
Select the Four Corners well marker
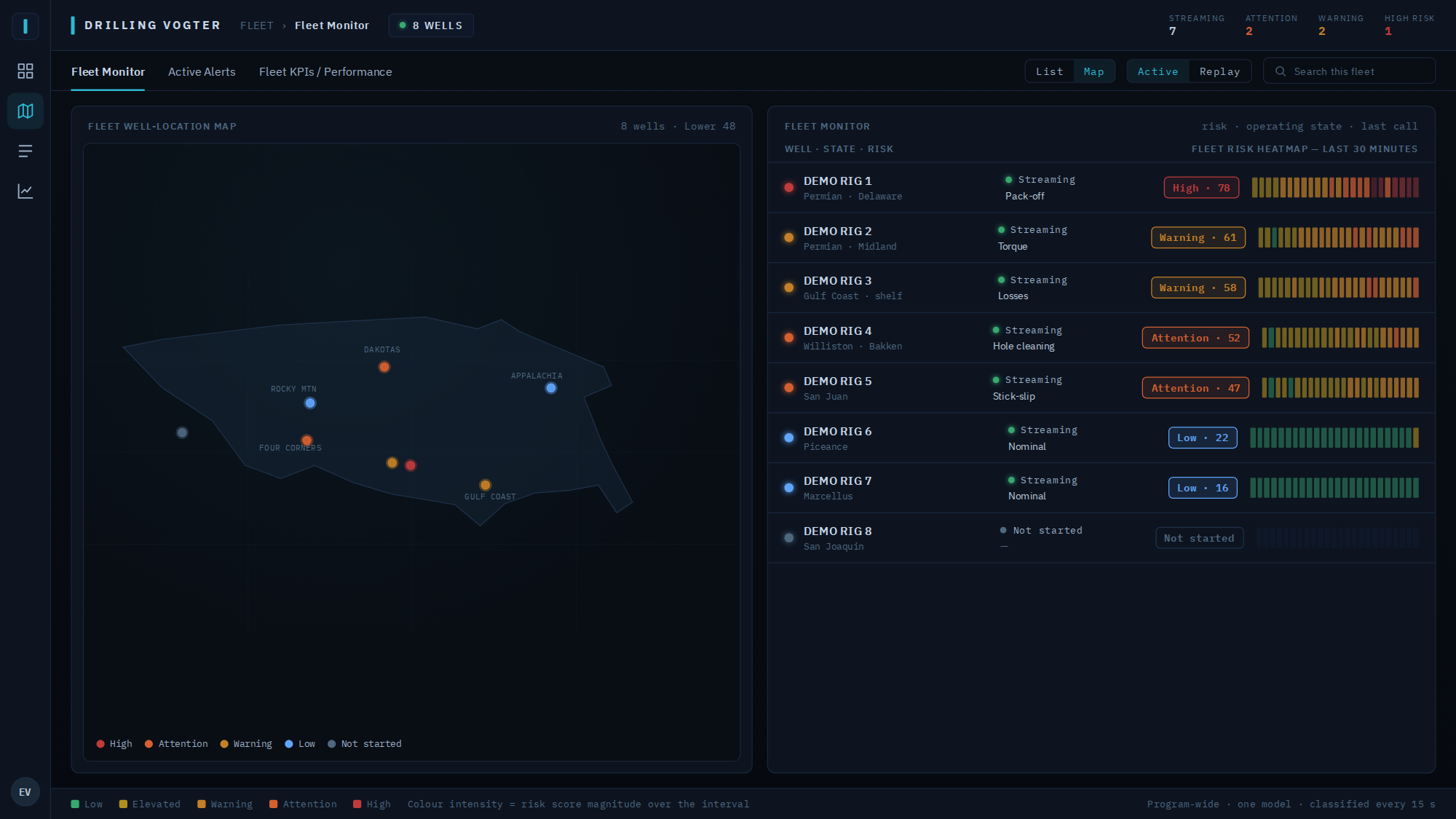tap(306, 440)
